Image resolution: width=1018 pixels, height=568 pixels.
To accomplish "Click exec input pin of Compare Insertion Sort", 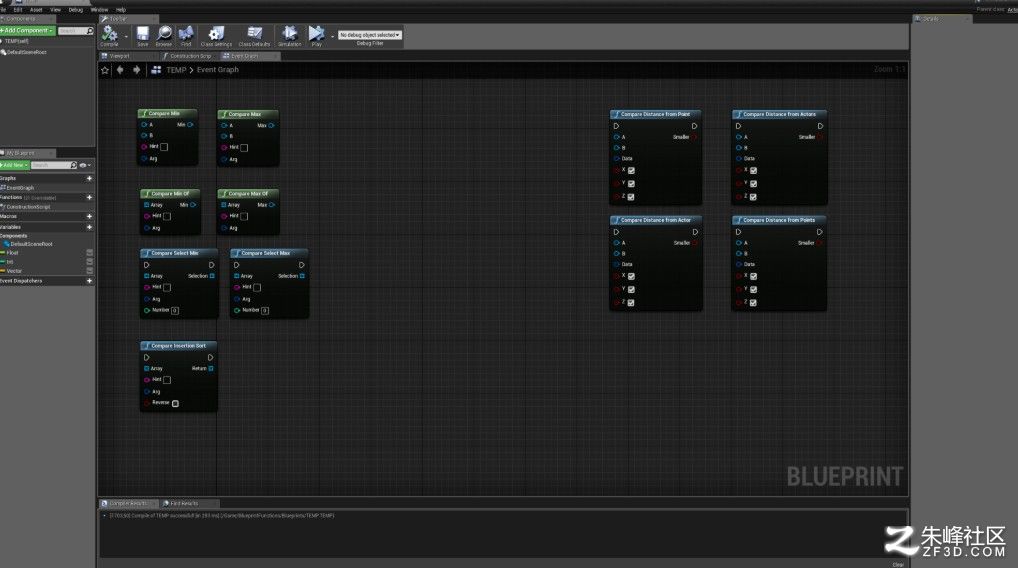I will point(146,357).
